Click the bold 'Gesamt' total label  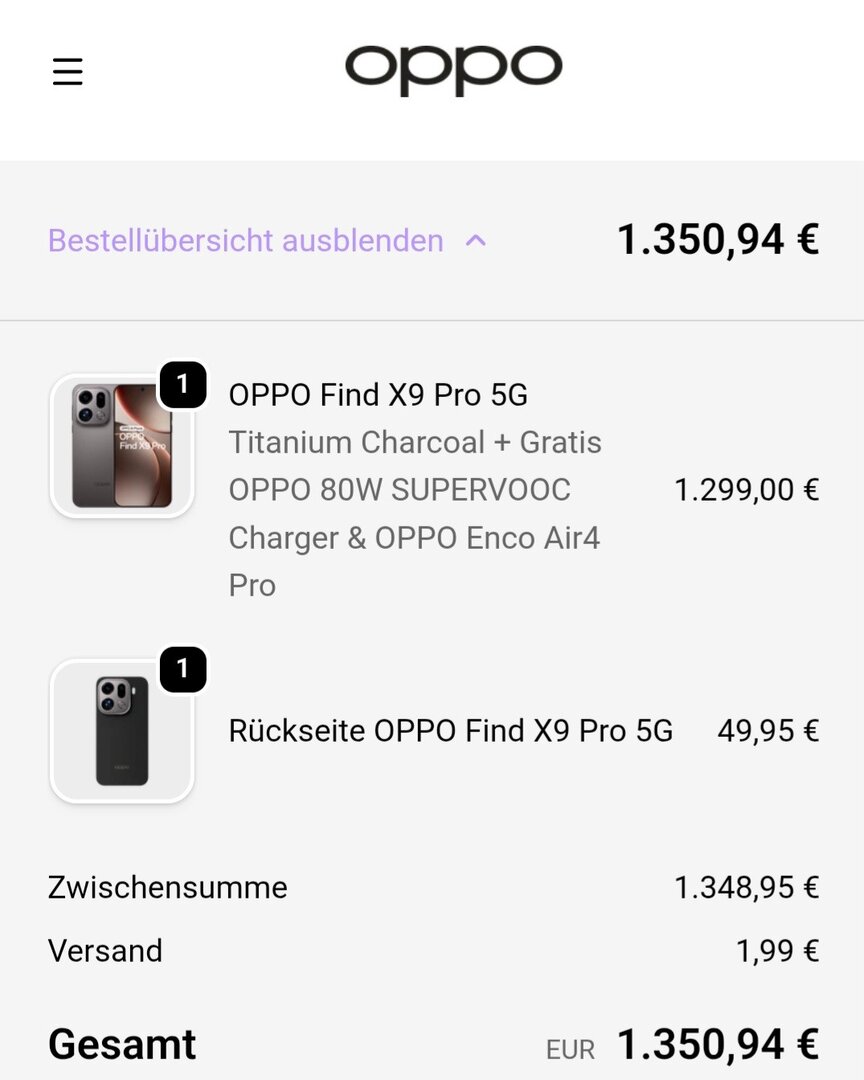pyautogui.click(x=122, y=1044)
